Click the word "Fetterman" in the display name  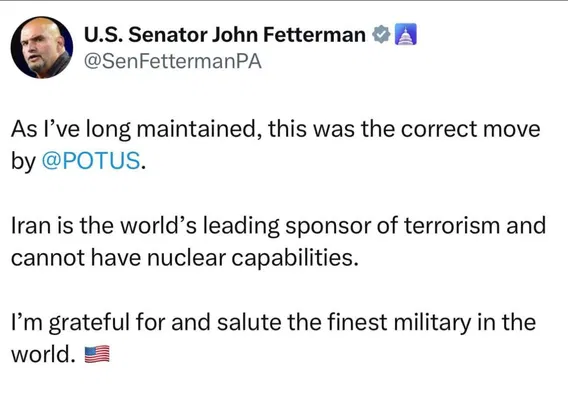[314, 35]
